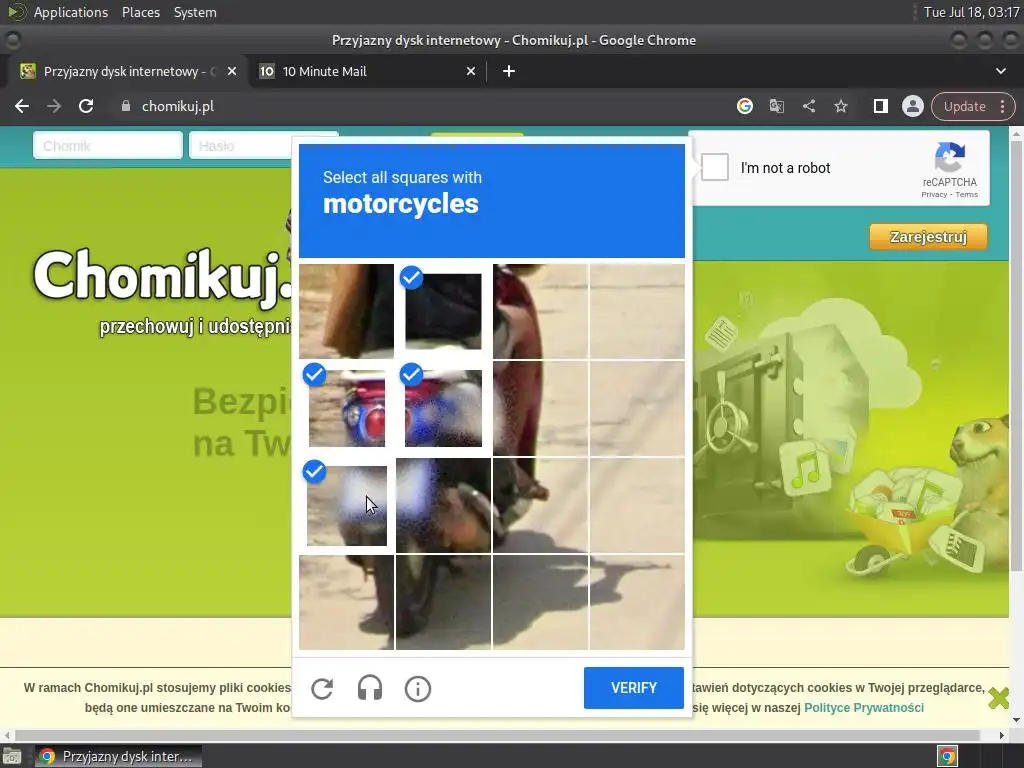This screenshot has width=1024, height=768.
Task: Click the show desktop icon in the taskbar
Action: pyautogui.click(x=12, y=756)
